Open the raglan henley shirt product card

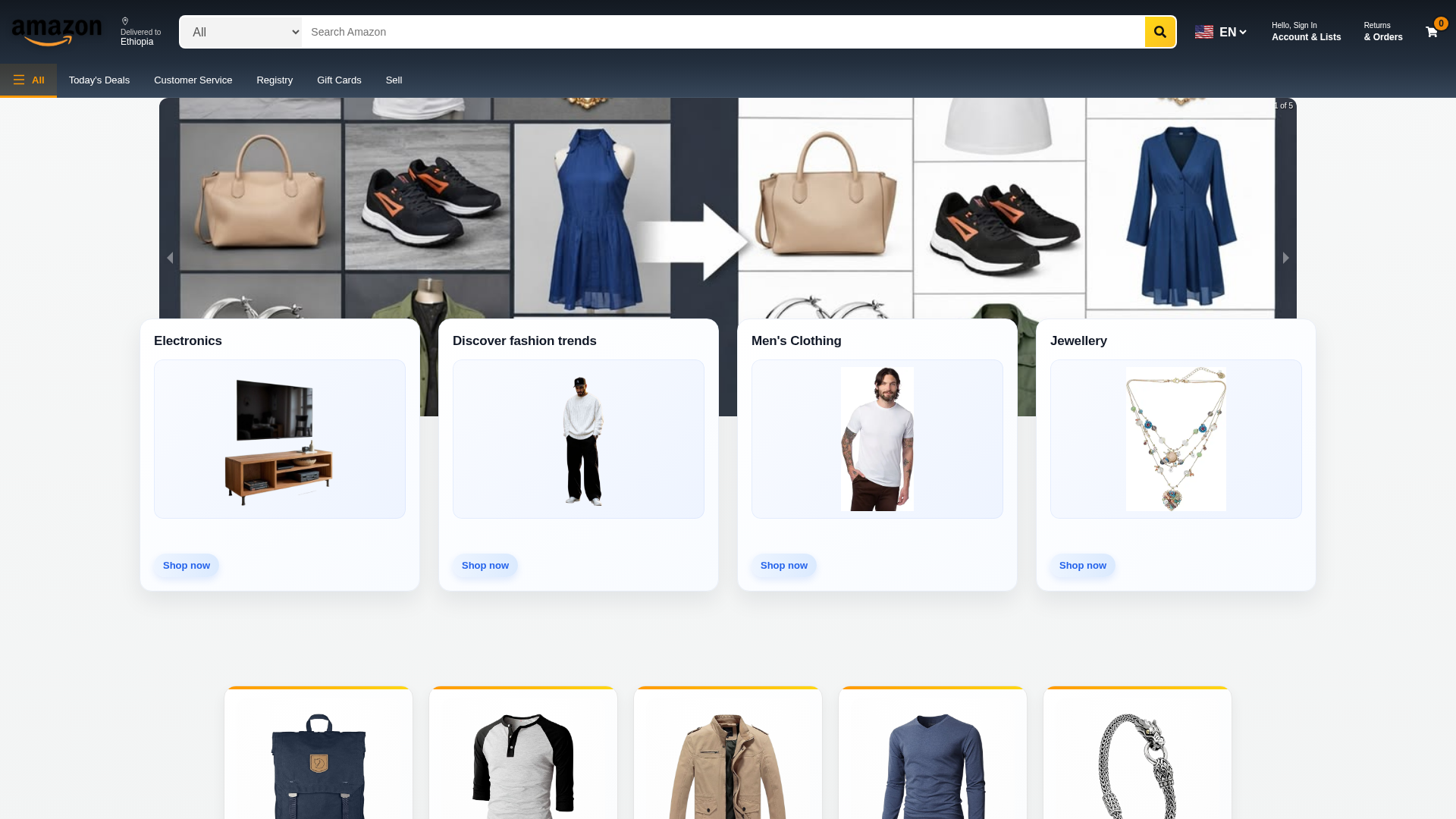523,753
